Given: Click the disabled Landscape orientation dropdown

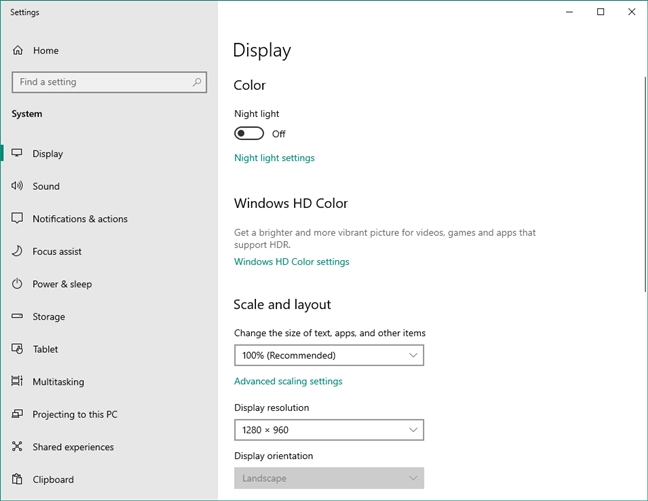Looking at the screenshot, I should tap(329, 478).
